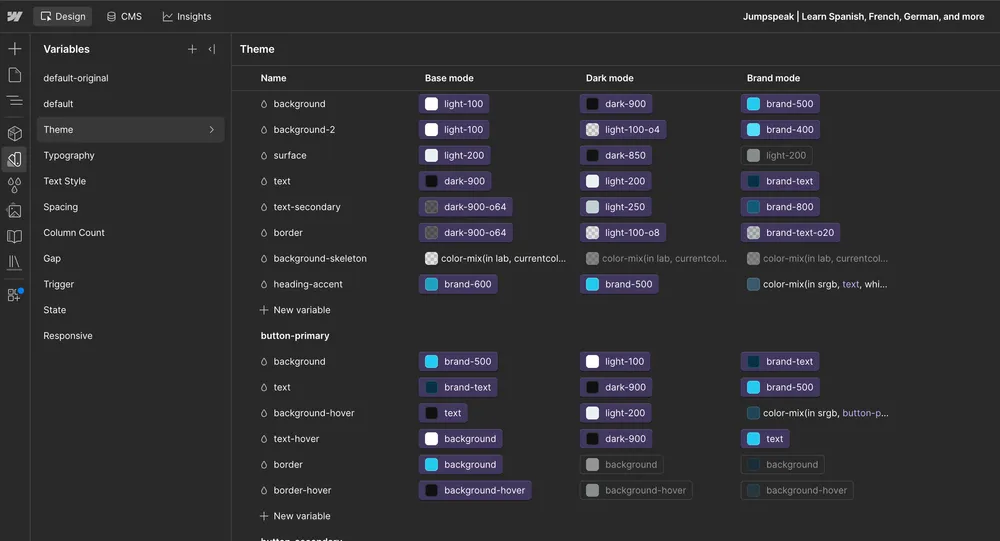
Task: Open the Components cube icon
Action: pyautogui.click(x=15, y=133)
